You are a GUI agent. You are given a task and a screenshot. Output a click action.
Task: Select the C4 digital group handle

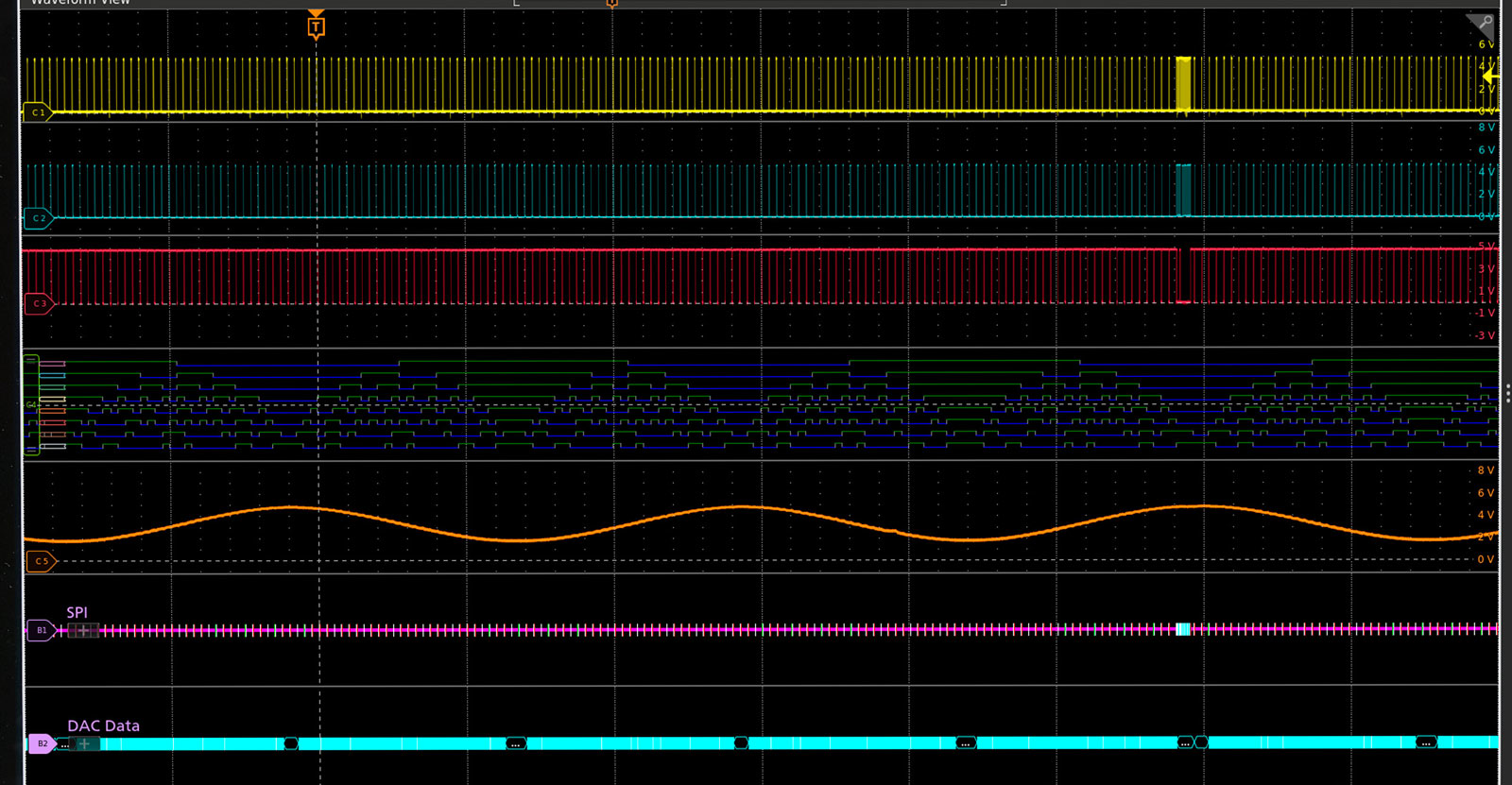(31, 404)
